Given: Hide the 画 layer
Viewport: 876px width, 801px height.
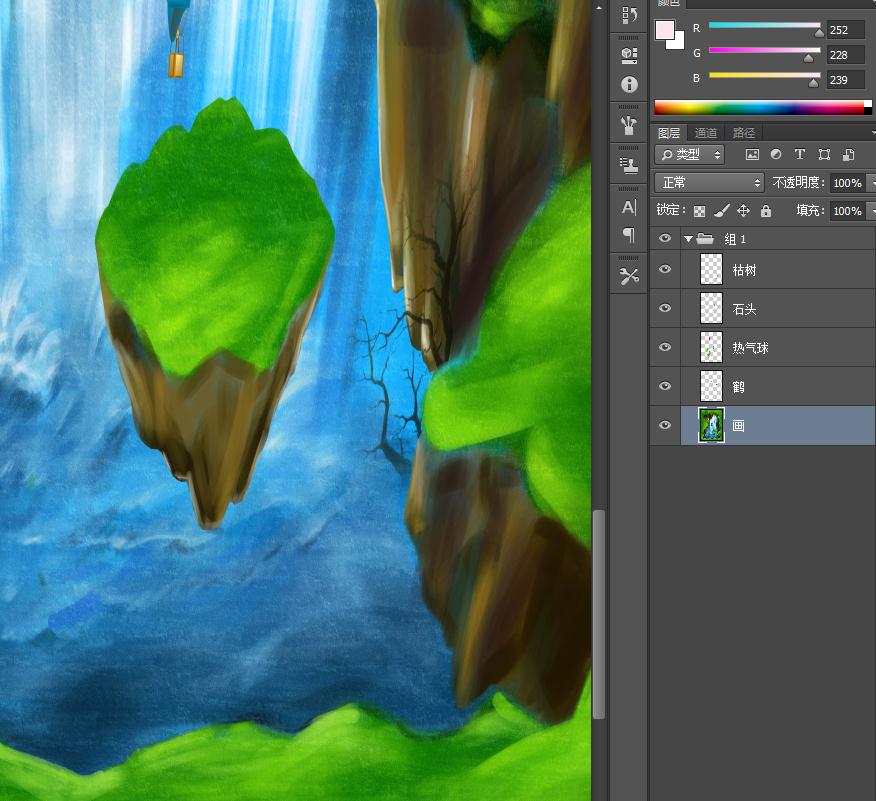Looking at the screenshot, I should [x=665, y=425].
